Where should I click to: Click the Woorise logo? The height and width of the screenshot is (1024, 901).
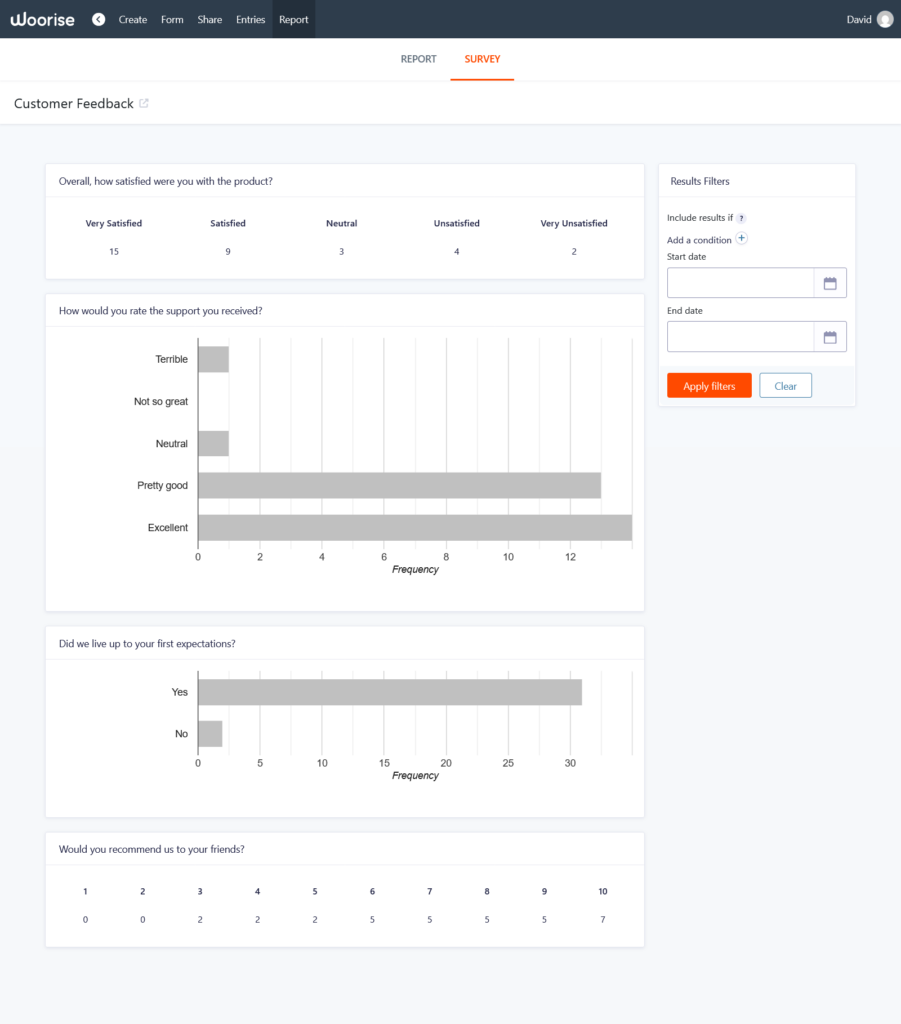tap(41, 18)
